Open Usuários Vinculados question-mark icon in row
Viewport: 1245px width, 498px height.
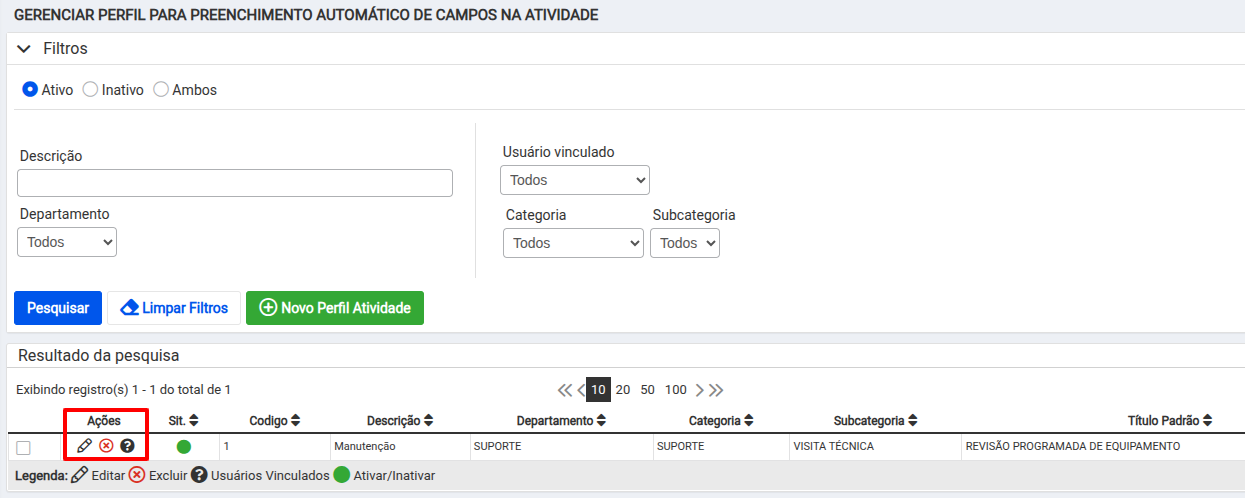point(127,446)
